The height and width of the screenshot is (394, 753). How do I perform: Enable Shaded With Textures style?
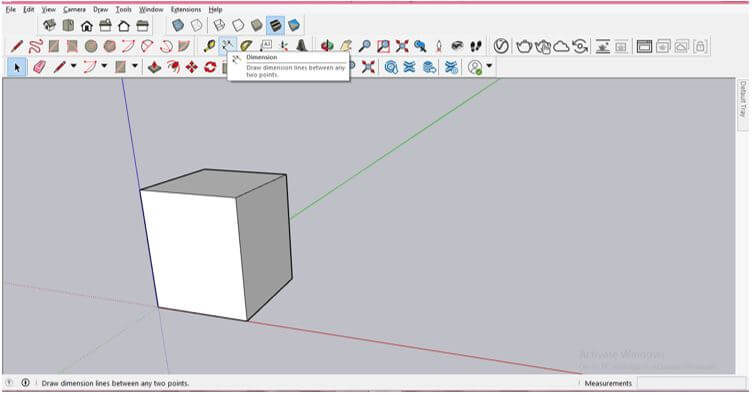(275, 25)
